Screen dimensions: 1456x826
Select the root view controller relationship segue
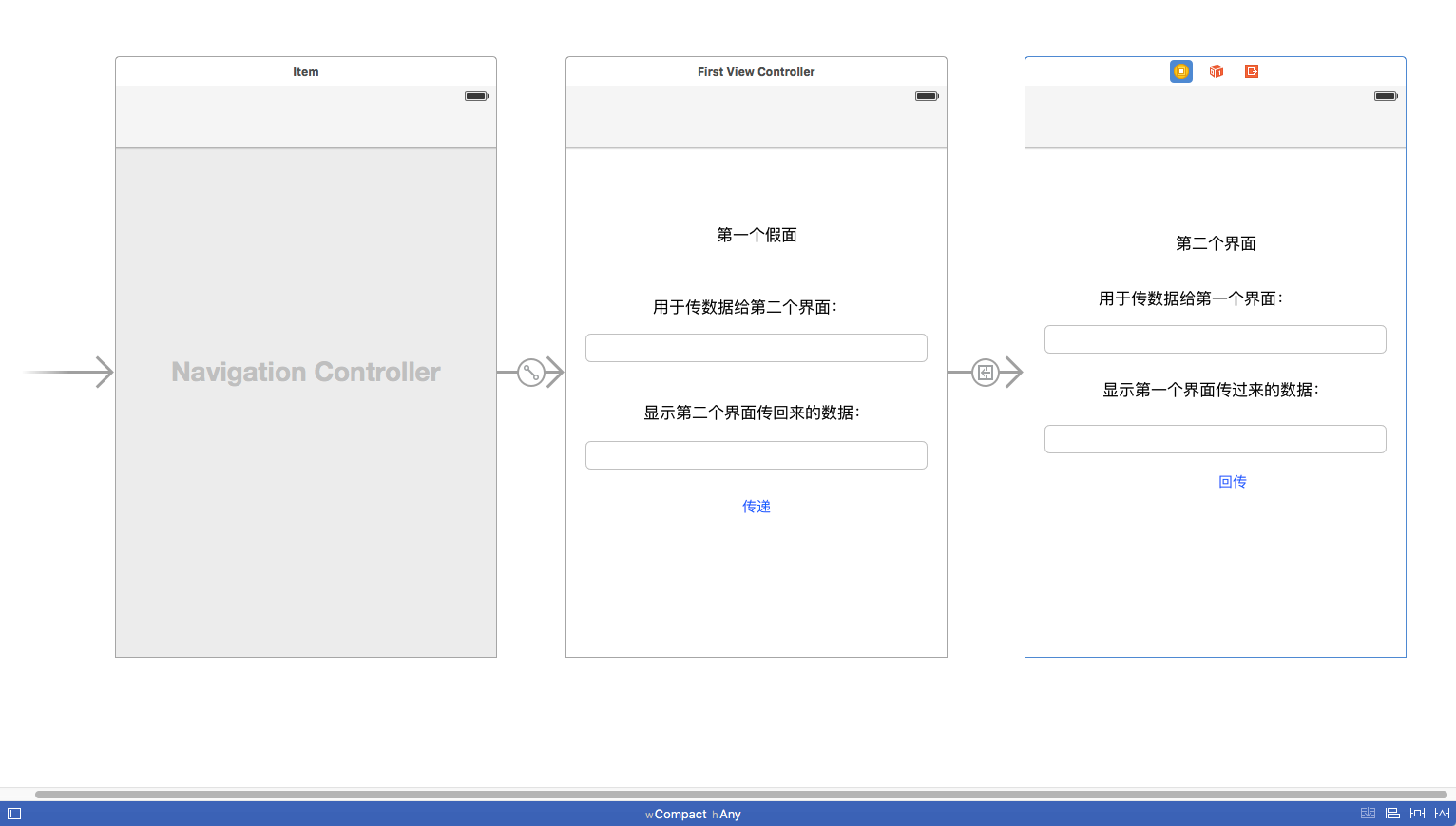(x=531, y=373)
